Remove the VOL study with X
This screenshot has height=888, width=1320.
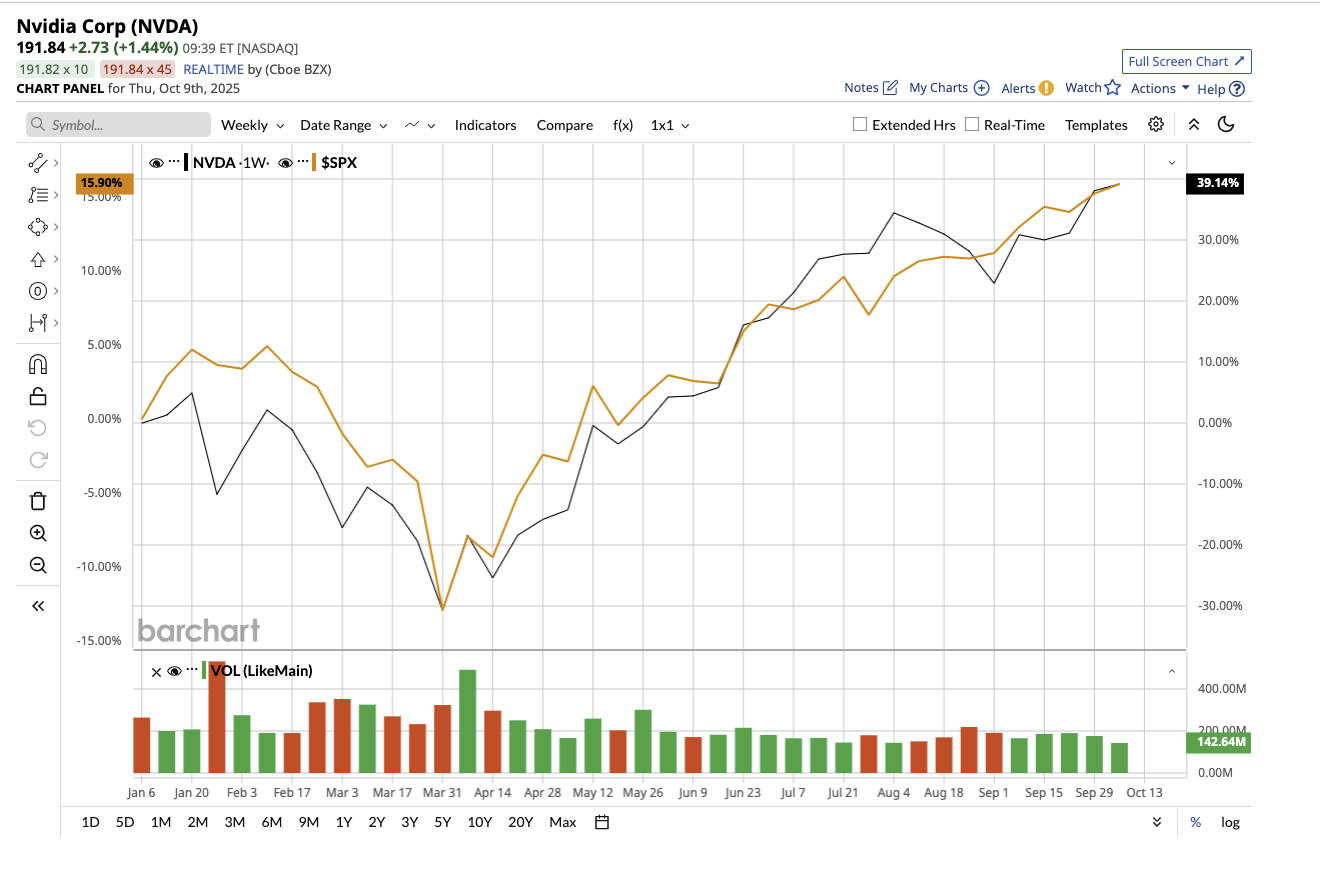pos(156,672)
